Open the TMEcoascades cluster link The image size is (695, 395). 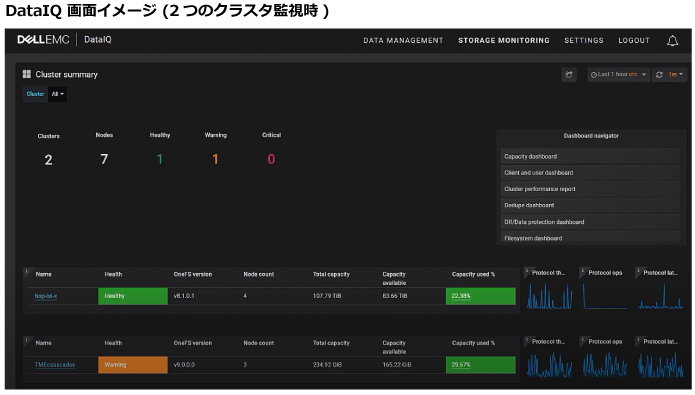[55, 365]
